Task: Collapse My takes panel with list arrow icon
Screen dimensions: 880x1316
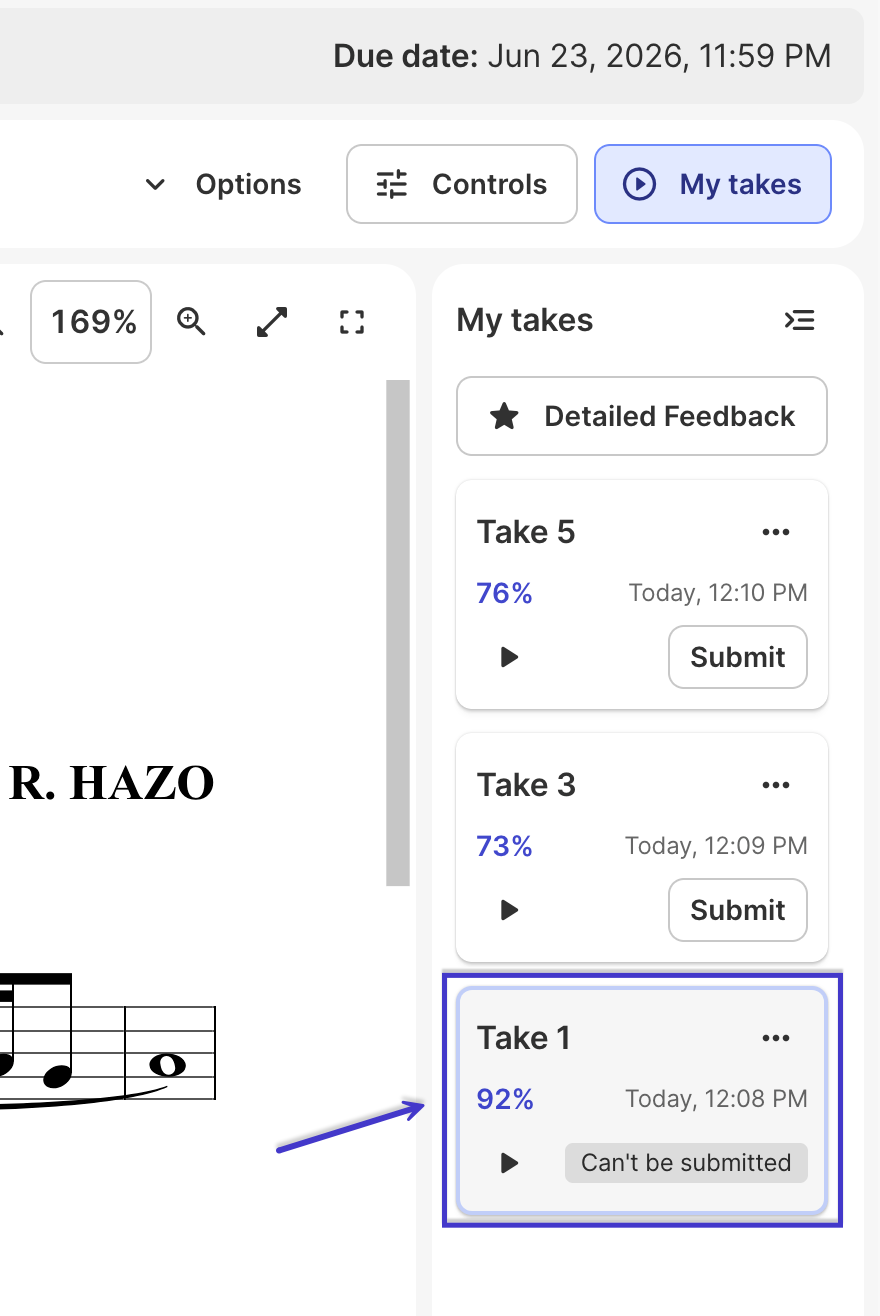Action: pos(799,320)
